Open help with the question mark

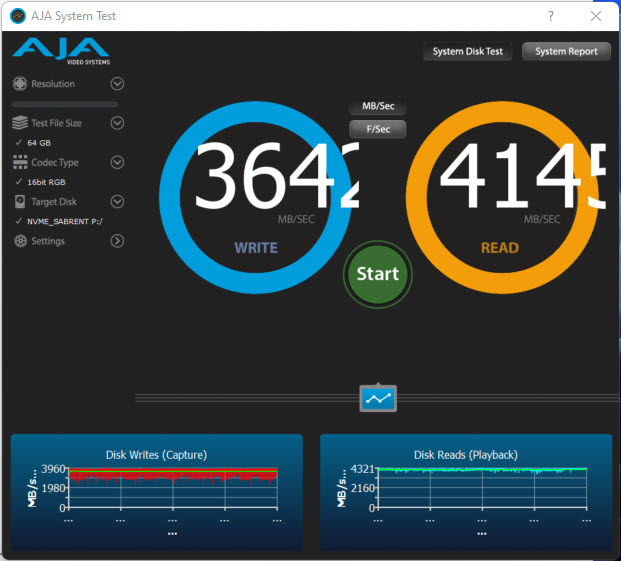click(x=551, y=16)
